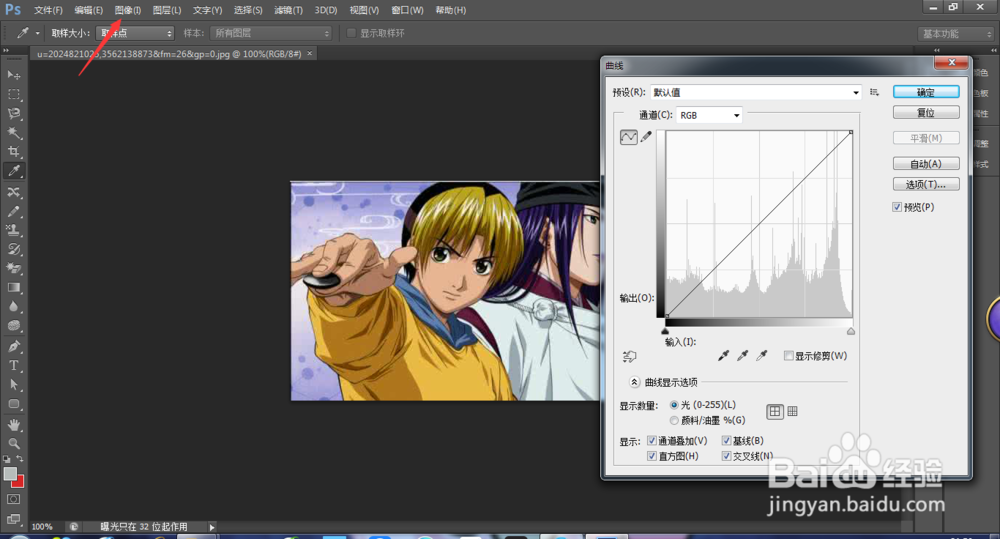Select the Horizontal Type tool
Image resolution: width=1000 pixels, height=539 pixels.
point(13,365)
